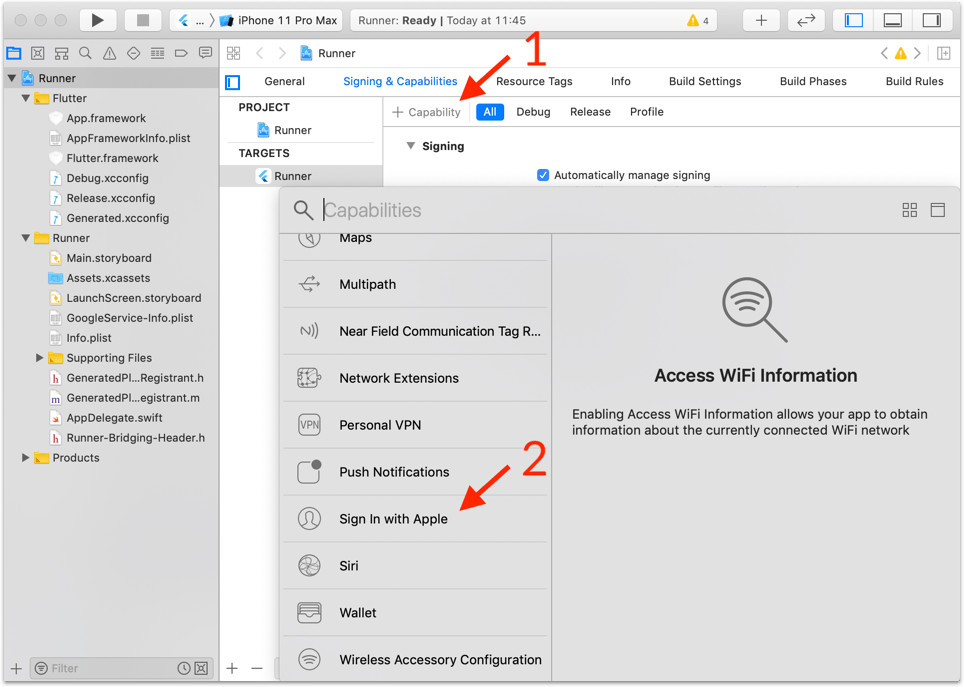Open the Resource Tags tab
The image size is (964, 687).
534,81
